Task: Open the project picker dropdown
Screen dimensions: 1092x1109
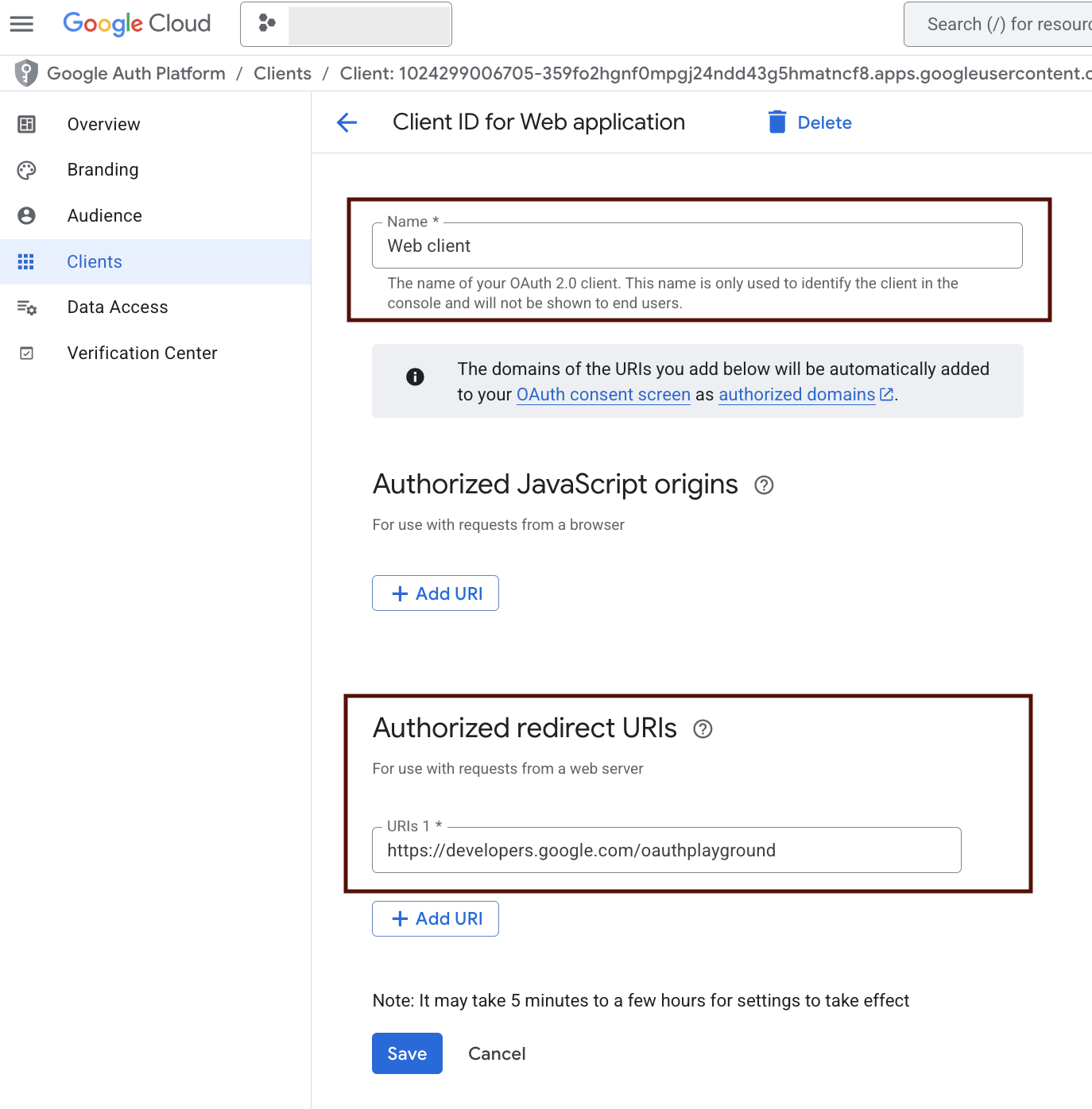Action: click(346, 24)
